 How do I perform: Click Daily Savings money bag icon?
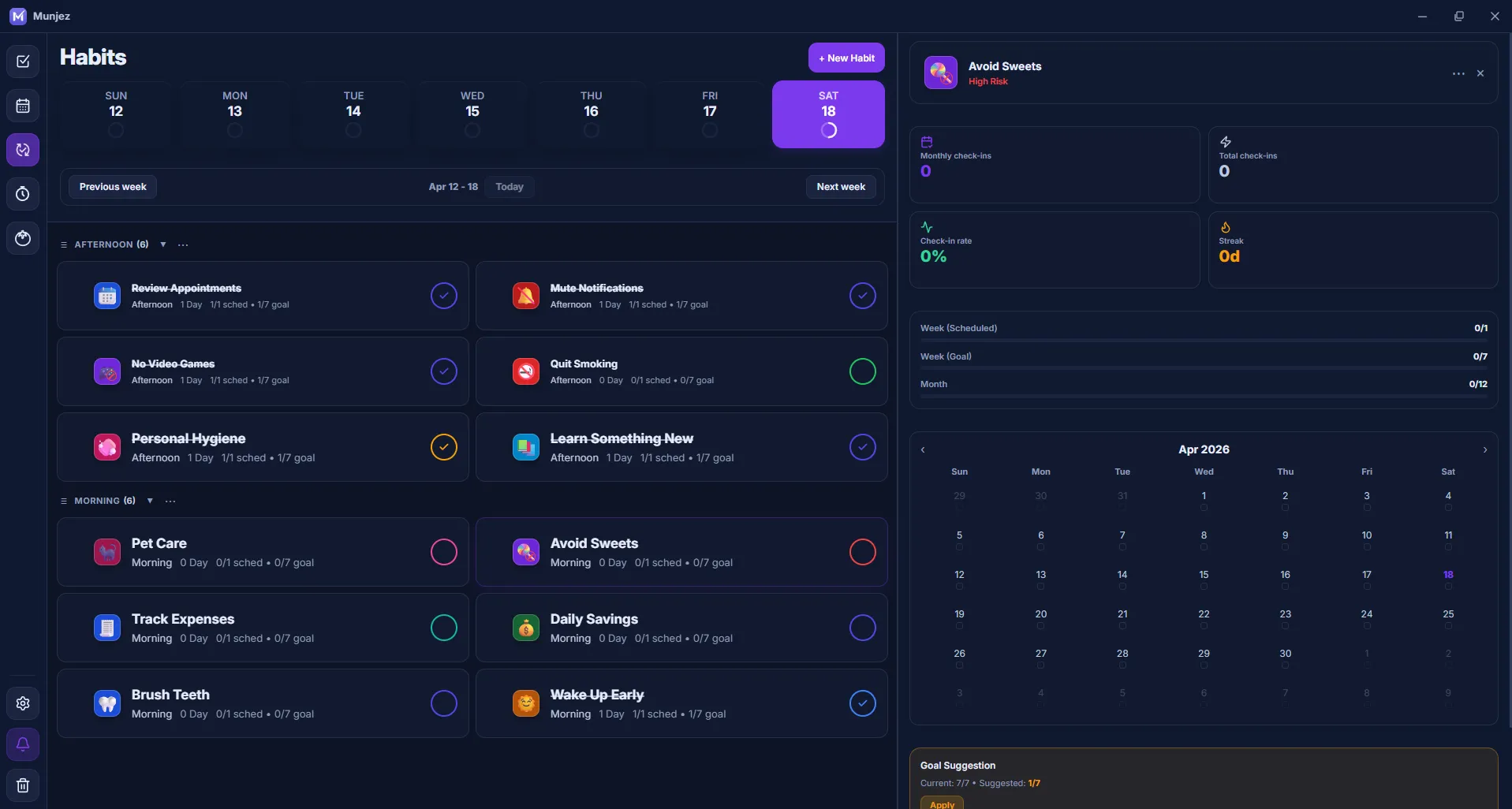526,628
